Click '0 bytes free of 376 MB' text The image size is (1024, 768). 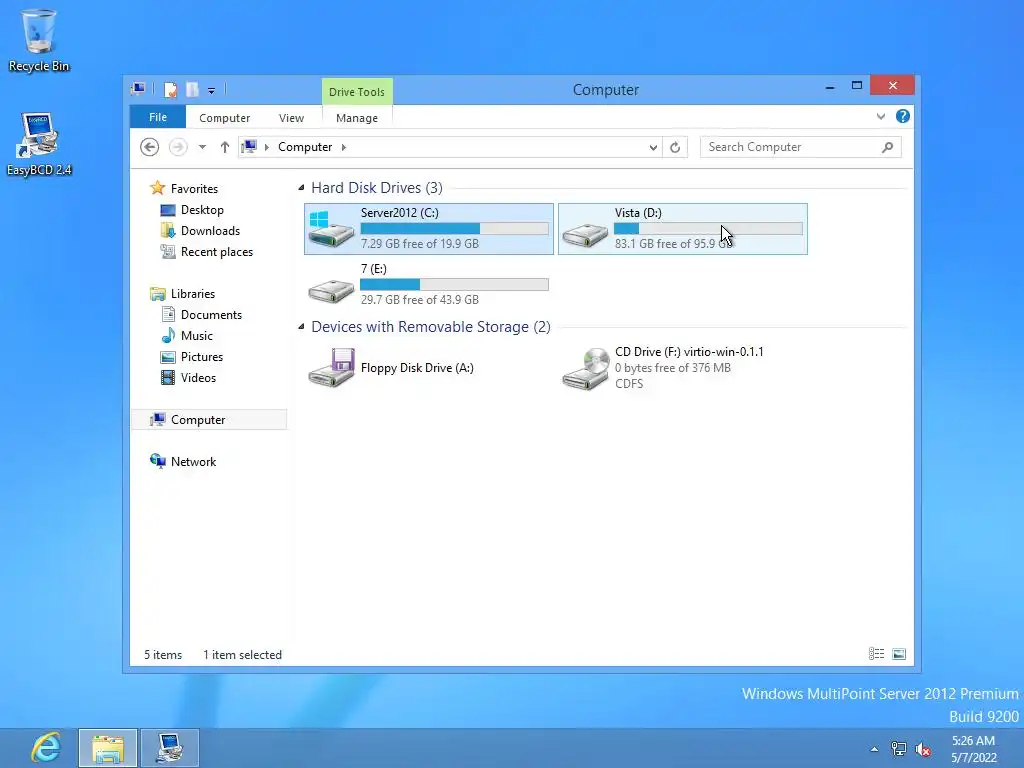click(x=673, y=368)
